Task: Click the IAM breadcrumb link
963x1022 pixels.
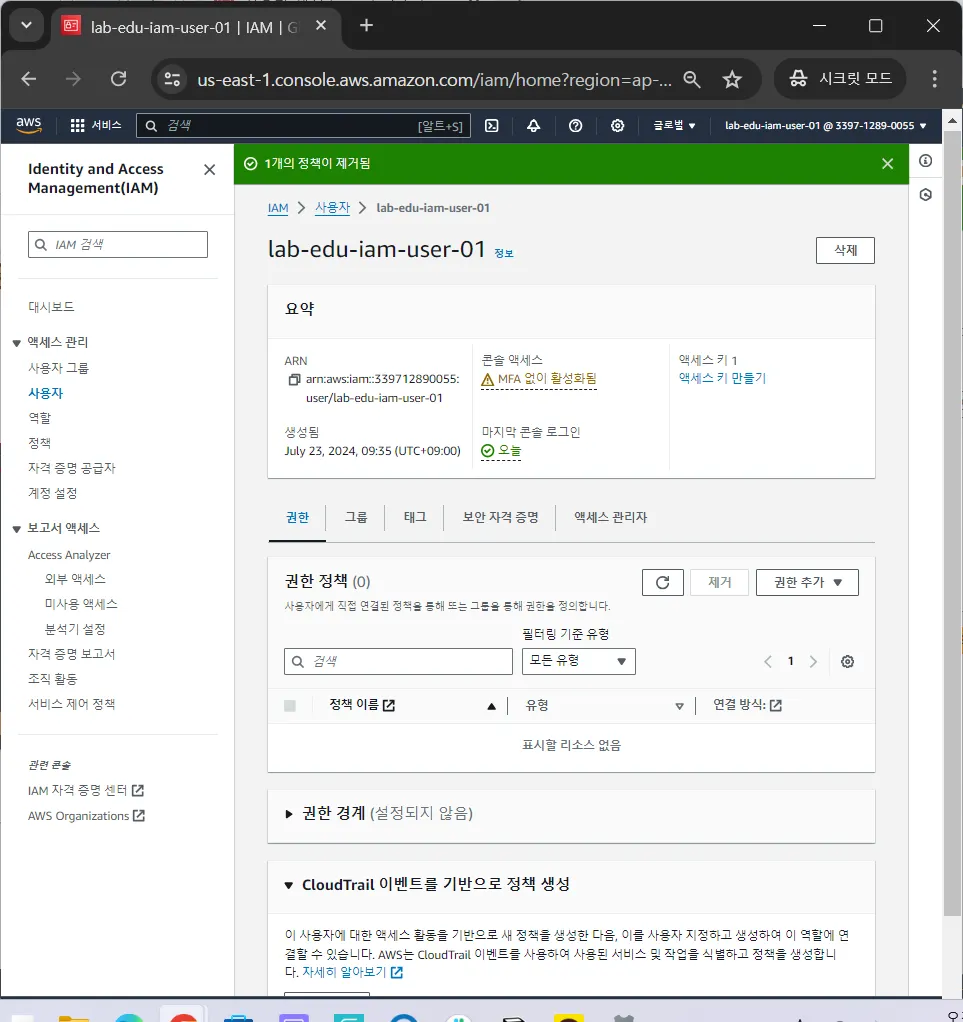Action: click(x=278, y=208)
